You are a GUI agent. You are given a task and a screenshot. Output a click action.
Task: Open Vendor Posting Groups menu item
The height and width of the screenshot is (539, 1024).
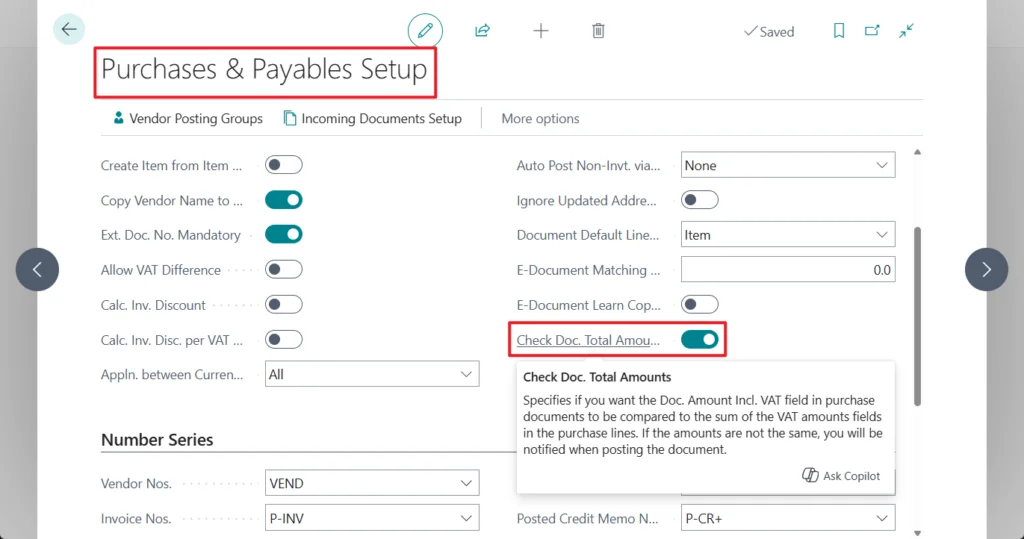[186, 118]
